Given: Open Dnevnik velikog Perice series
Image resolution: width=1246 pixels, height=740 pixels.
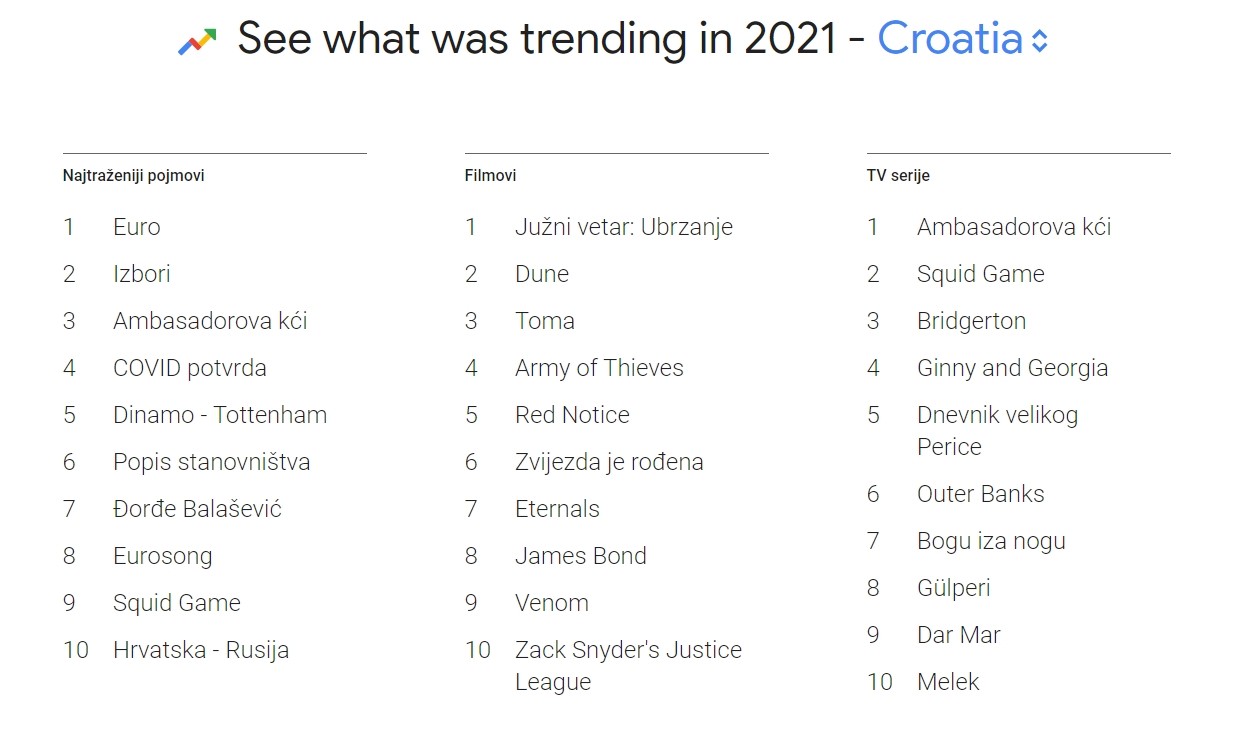Looking at the screenshot, I should tap(998, 431).
